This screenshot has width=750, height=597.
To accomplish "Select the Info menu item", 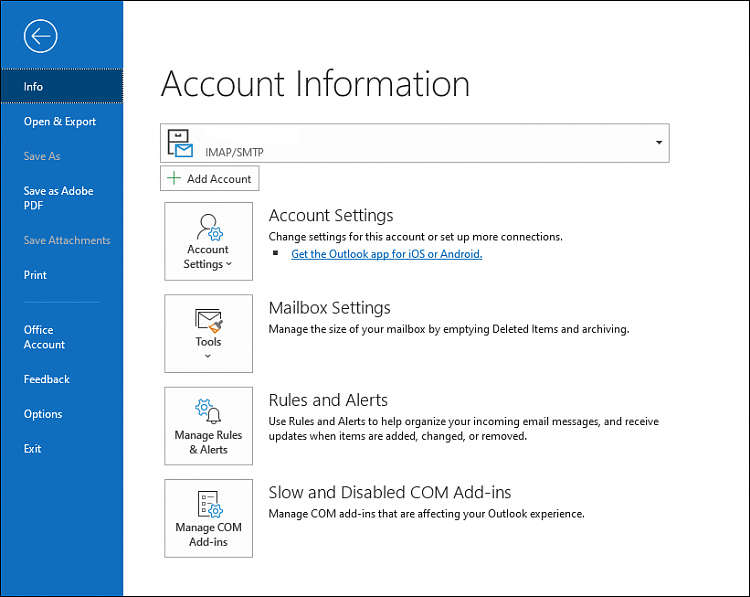I will (62, 86).
